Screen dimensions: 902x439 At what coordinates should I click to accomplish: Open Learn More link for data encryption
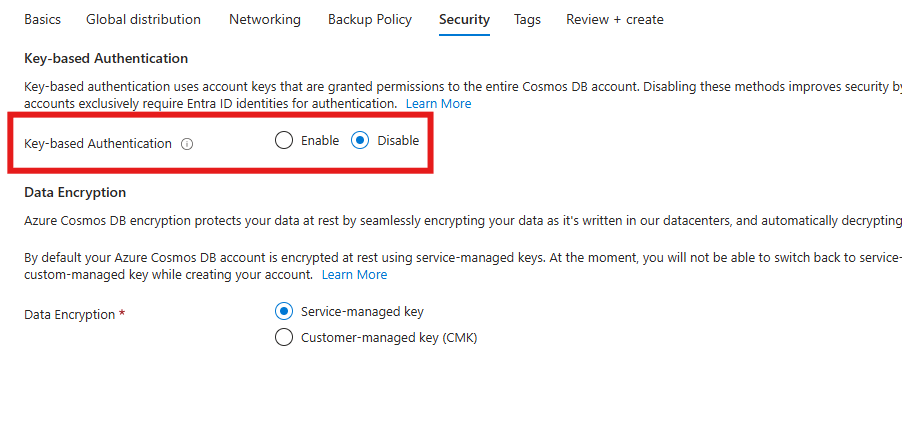click(x=354, y=275)
